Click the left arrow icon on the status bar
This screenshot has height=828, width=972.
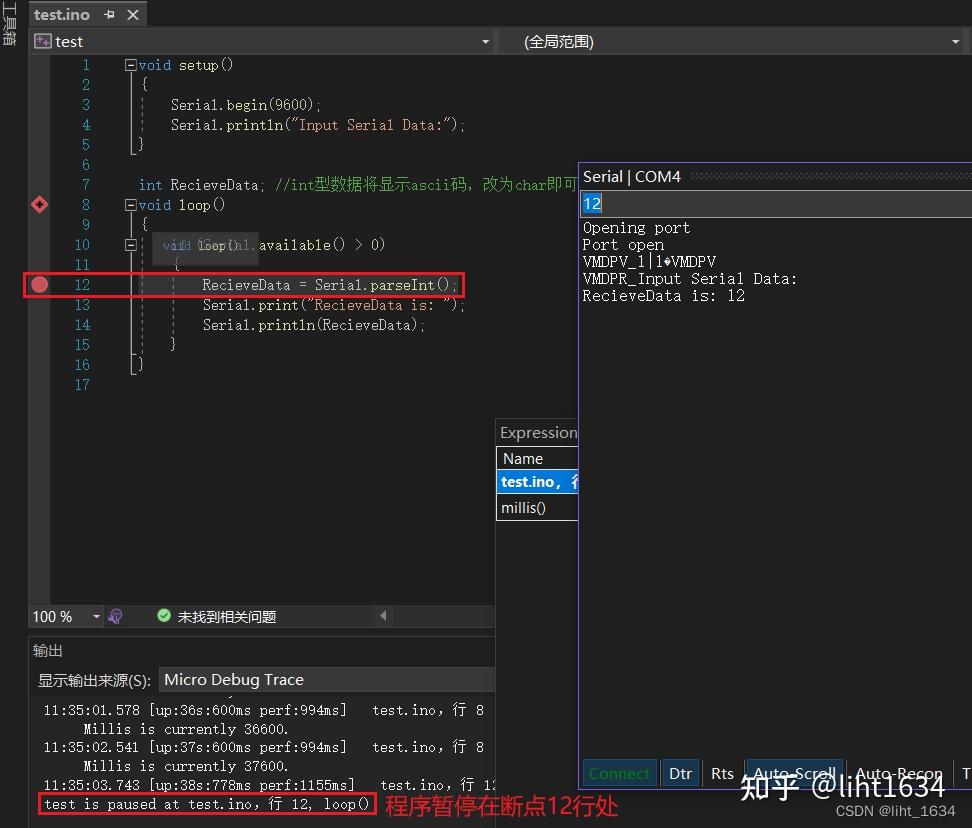(x=384, y=617)
